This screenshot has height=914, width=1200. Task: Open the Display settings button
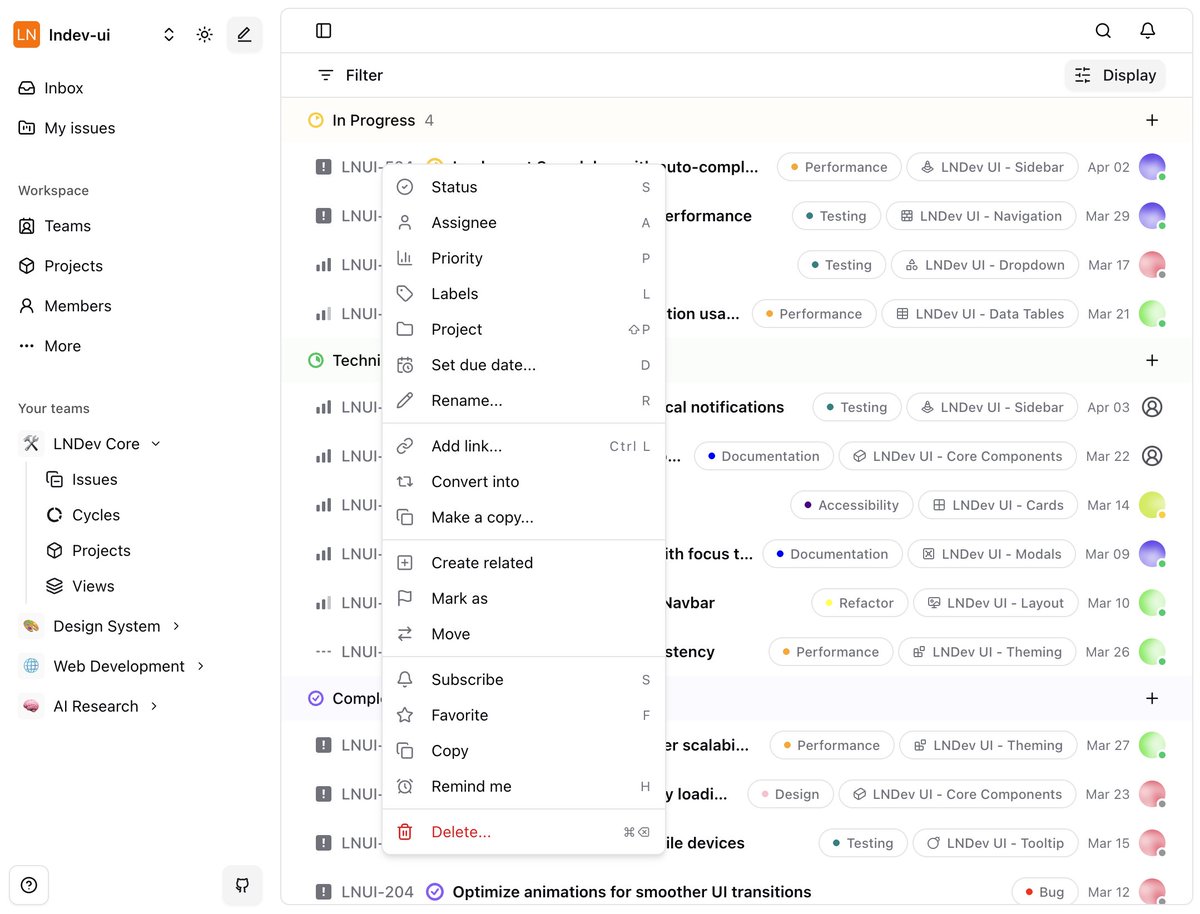tap(1114, 74)
